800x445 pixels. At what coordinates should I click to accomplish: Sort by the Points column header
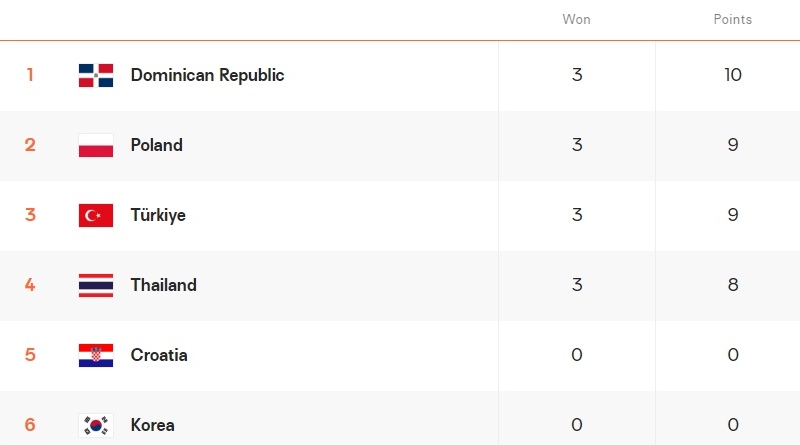(x=733, y=20)
